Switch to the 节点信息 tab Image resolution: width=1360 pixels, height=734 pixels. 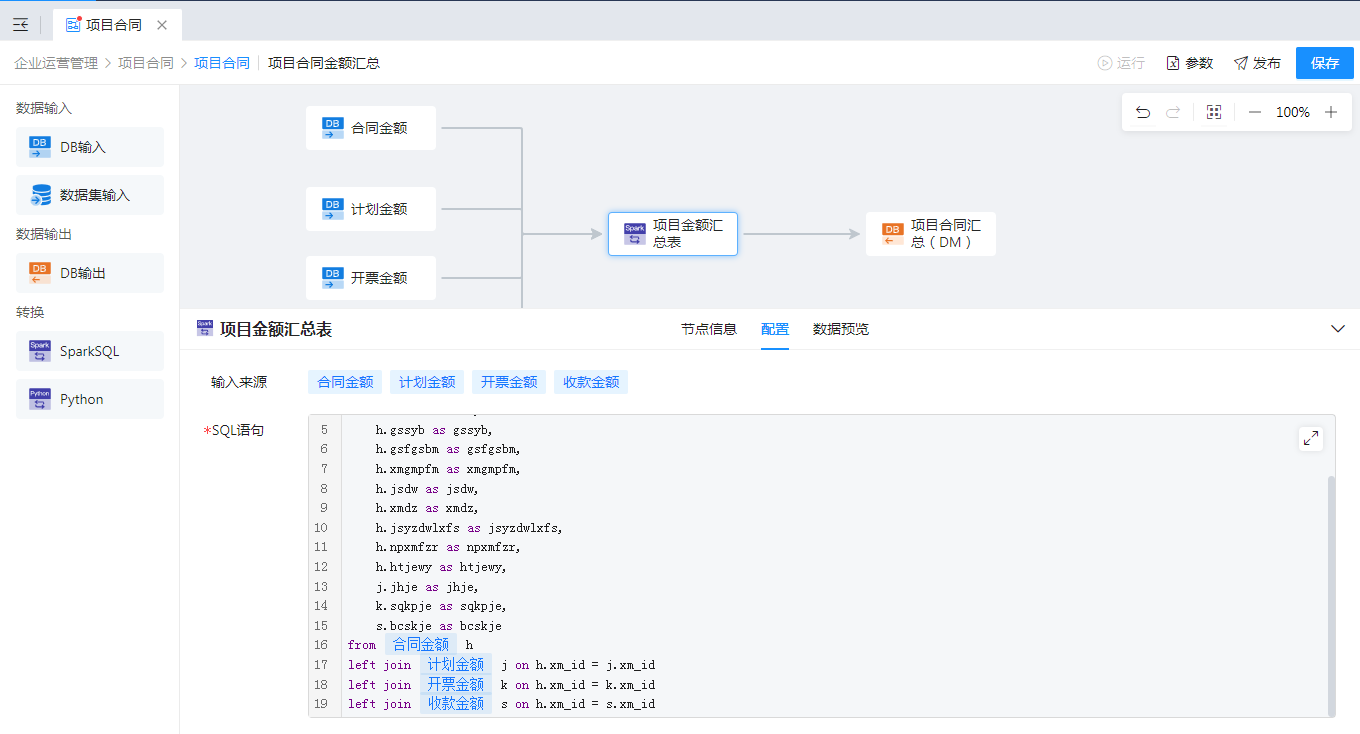(x=709, y=329)
